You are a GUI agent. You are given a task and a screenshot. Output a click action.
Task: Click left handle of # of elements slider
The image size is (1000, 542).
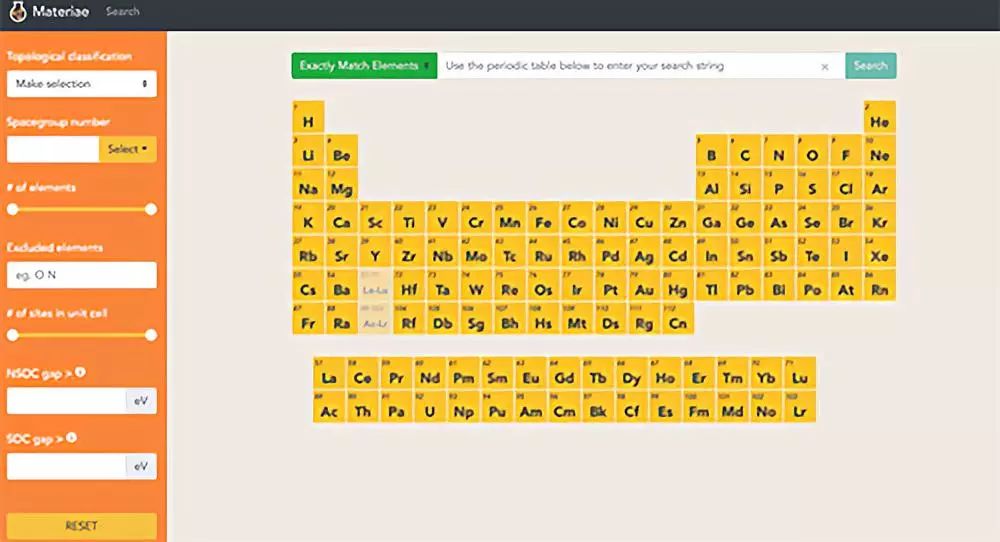[x=13, y=209]
